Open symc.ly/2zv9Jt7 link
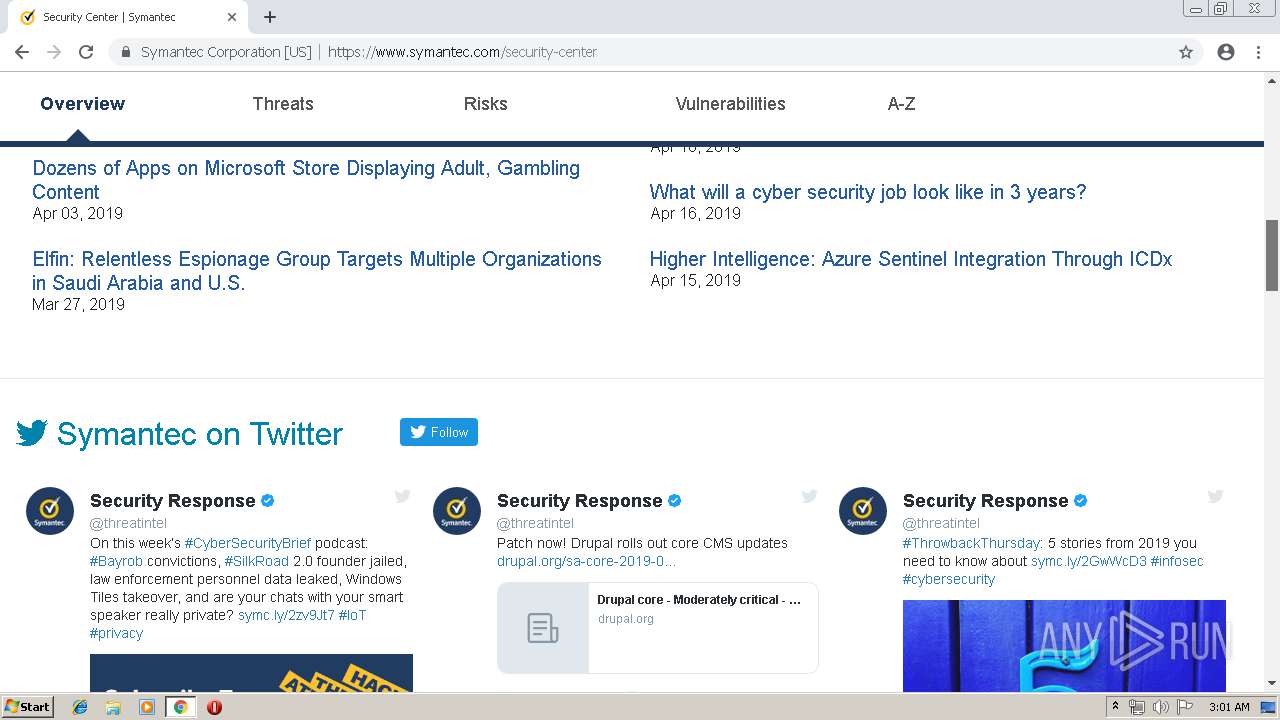1280x720 pixels. (286, 615)
